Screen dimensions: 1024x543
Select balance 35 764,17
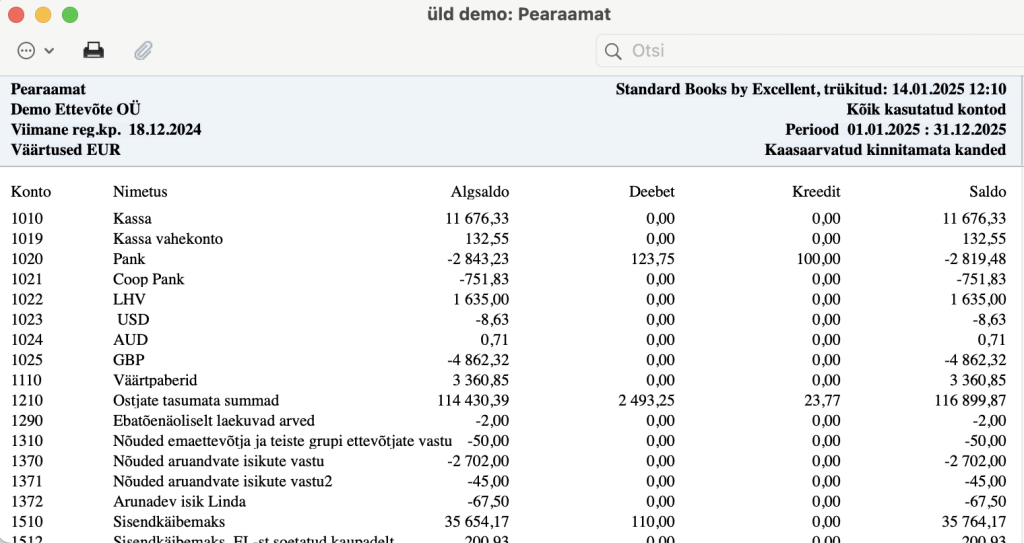974,522
